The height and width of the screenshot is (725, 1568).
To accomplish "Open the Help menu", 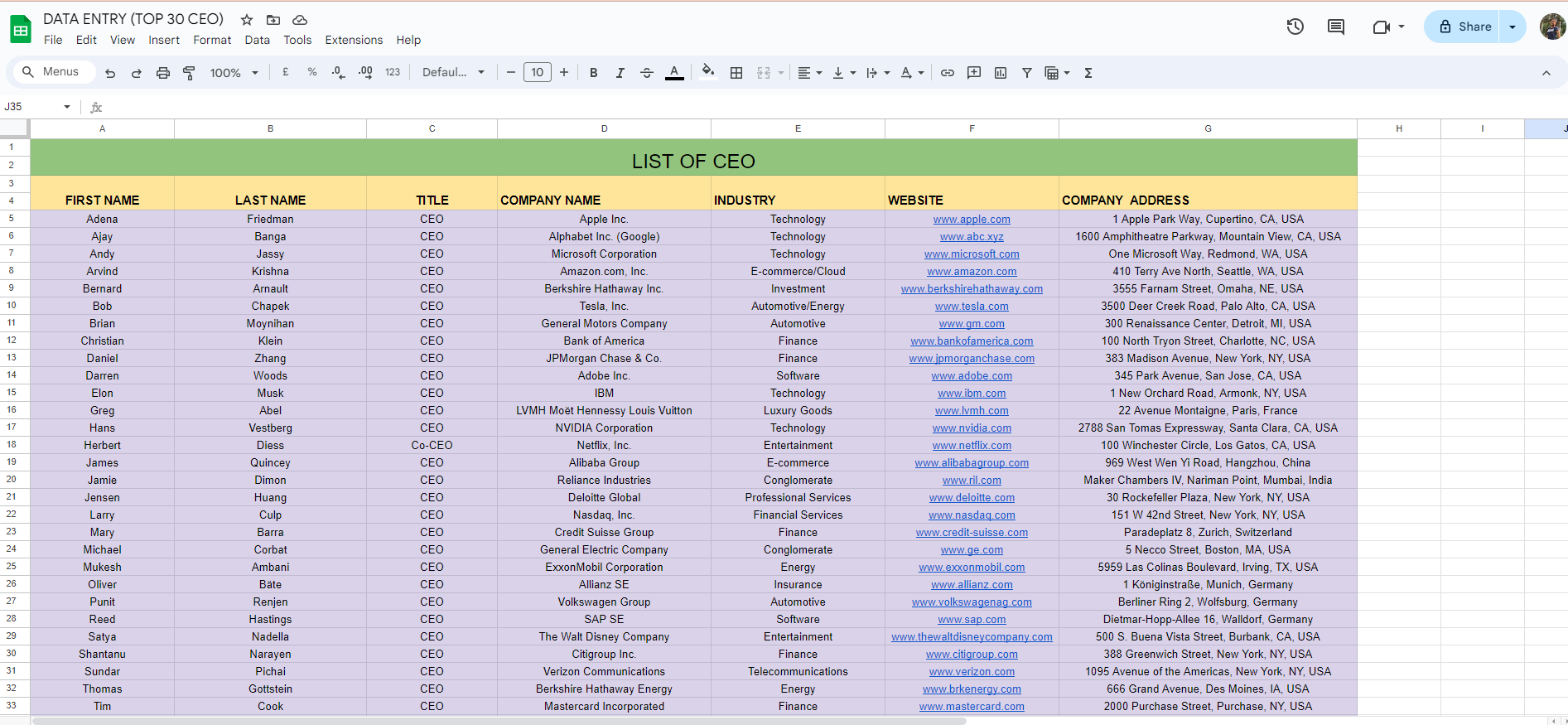I will tap(408, 40).
